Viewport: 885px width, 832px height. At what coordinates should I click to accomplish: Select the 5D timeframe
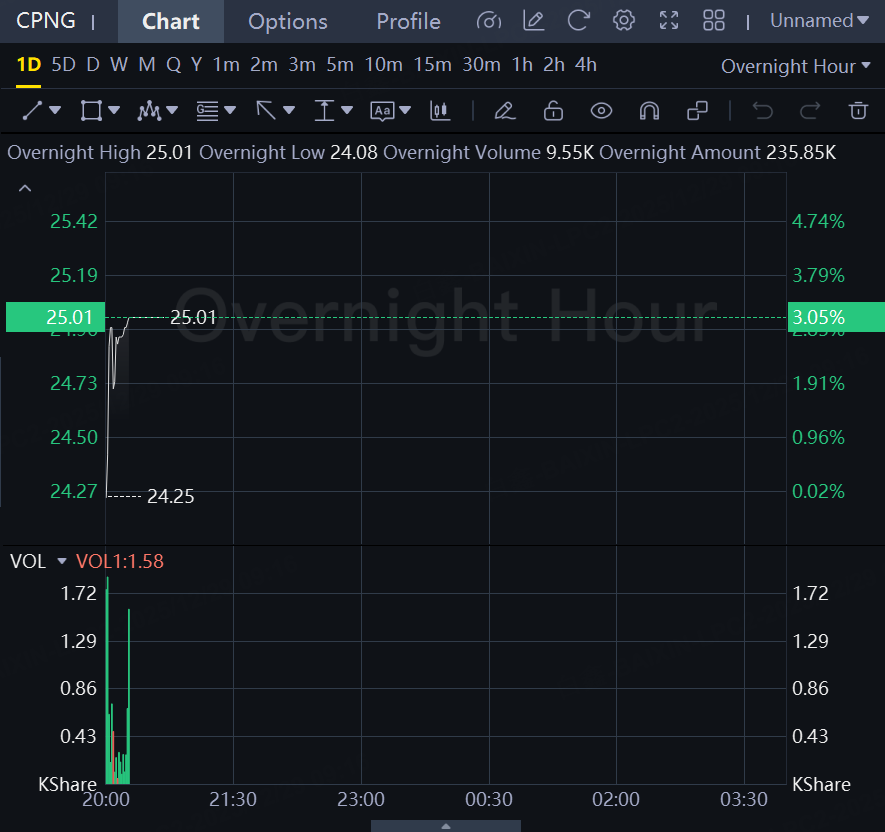point(63,65)
